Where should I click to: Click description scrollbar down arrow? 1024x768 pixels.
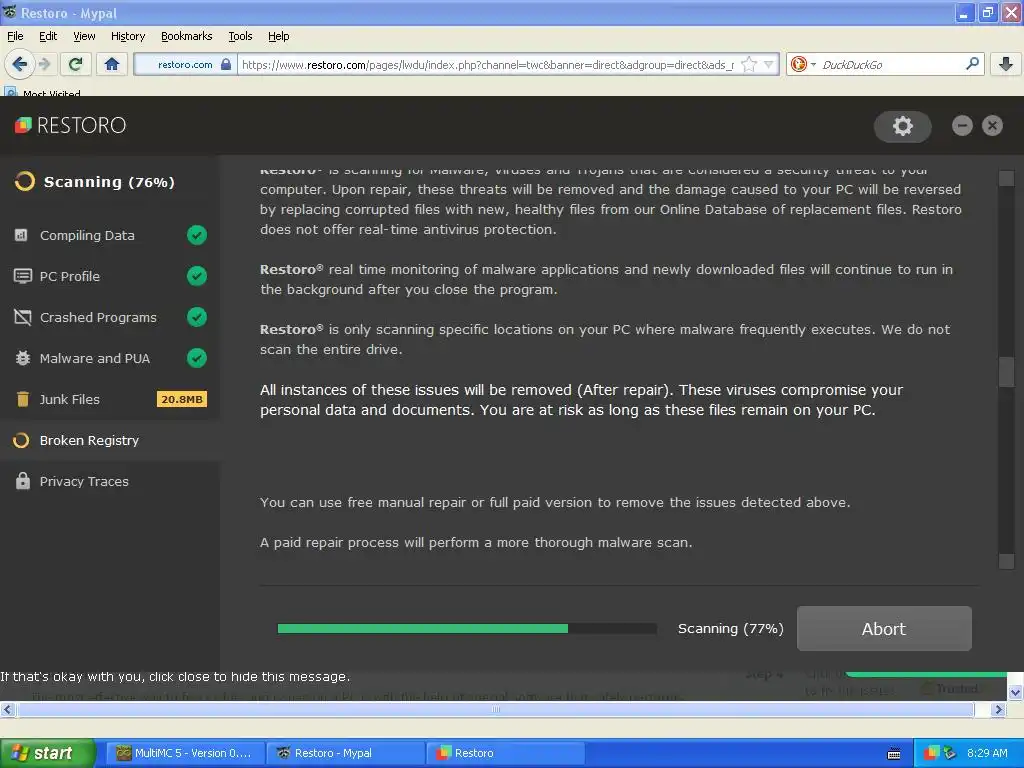[1006, 561]
